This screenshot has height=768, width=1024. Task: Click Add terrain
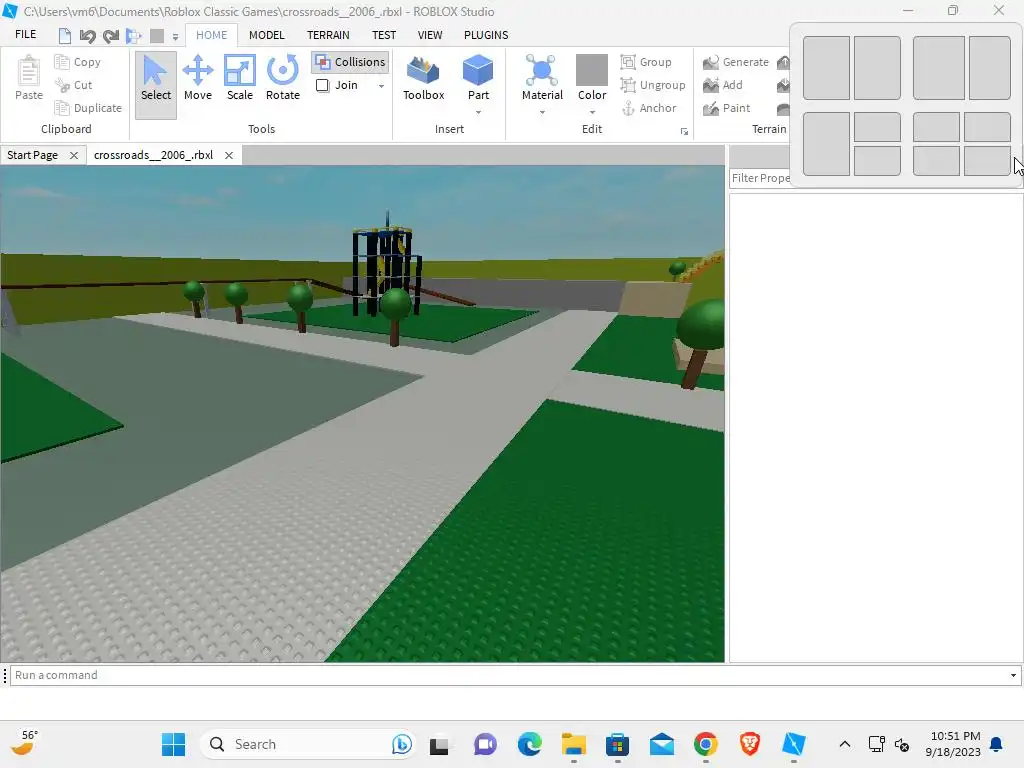(723, 85)
